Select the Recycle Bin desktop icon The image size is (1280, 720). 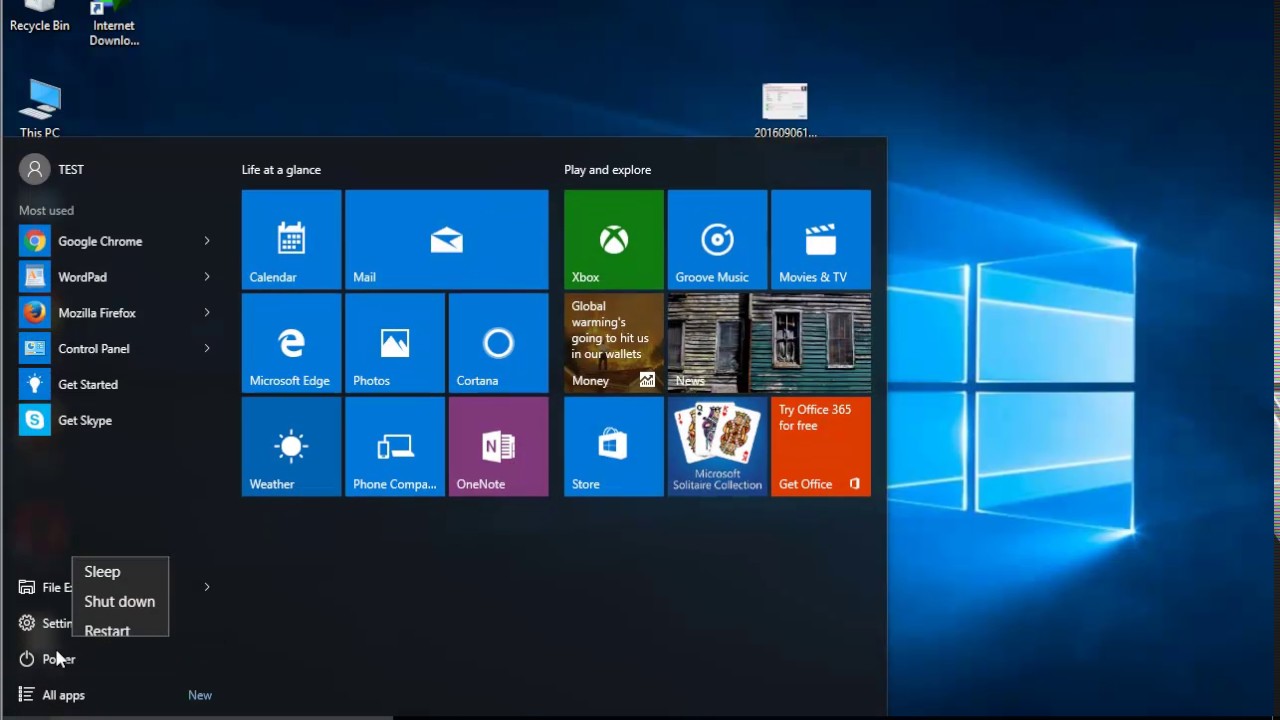coord(40,17)
